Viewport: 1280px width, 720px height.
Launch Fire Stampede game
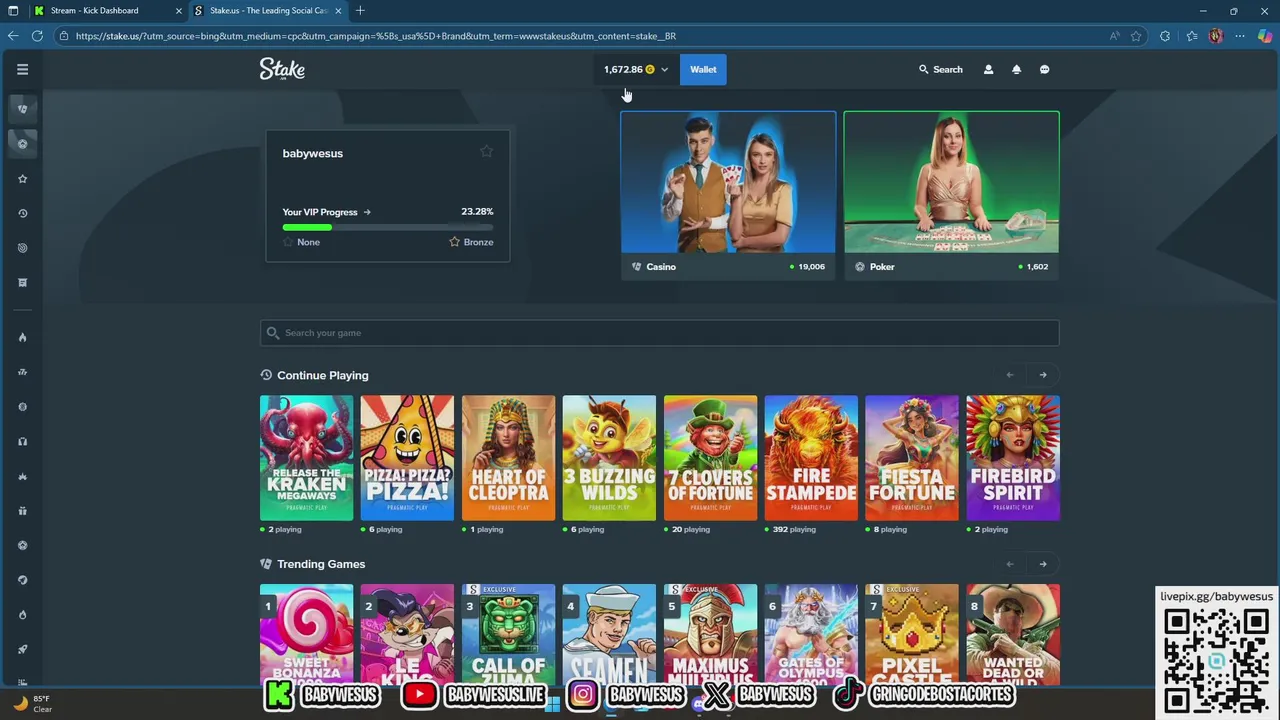(811, 458)
